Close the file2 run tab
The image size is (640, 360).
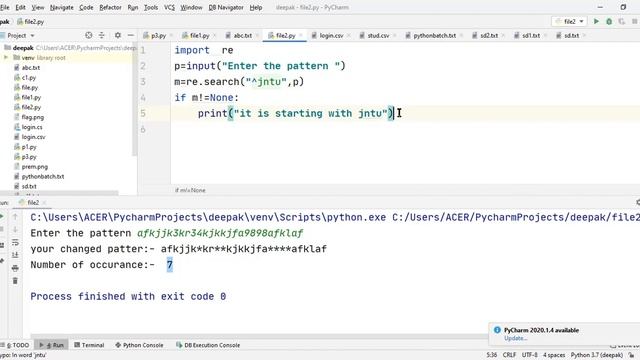44,203
